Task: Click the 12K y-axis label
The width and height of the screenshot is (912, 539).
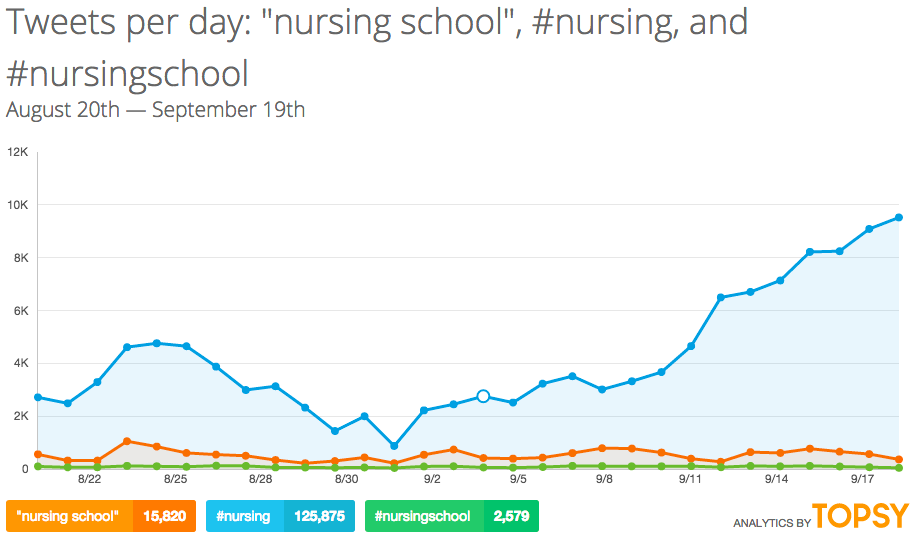Action: click(17, 152)
